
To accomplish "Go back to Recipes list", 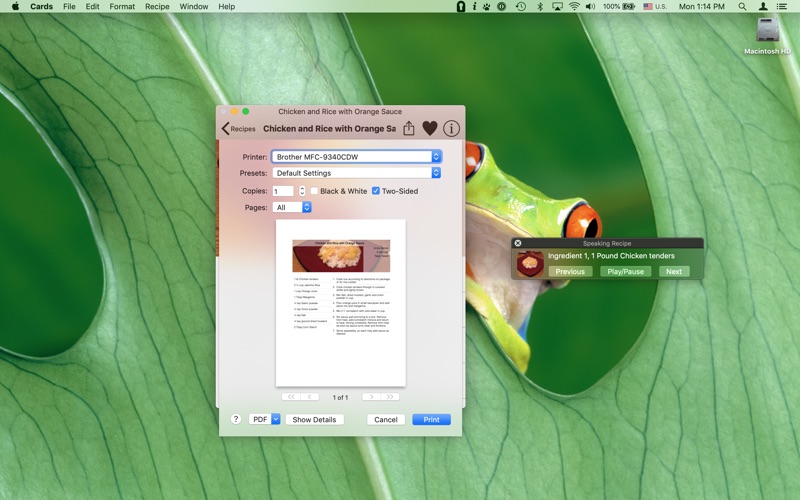I will tap(238, 129).
